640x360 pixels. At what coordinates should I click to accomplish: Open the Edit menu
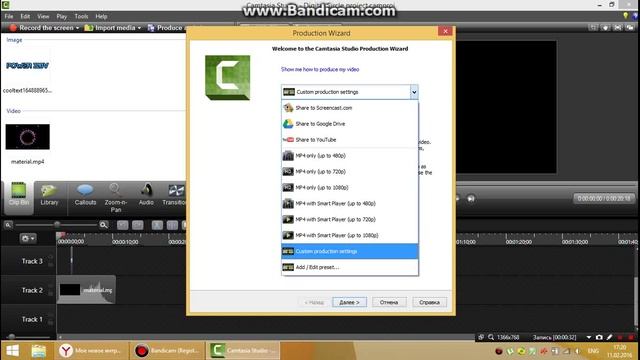25,16
